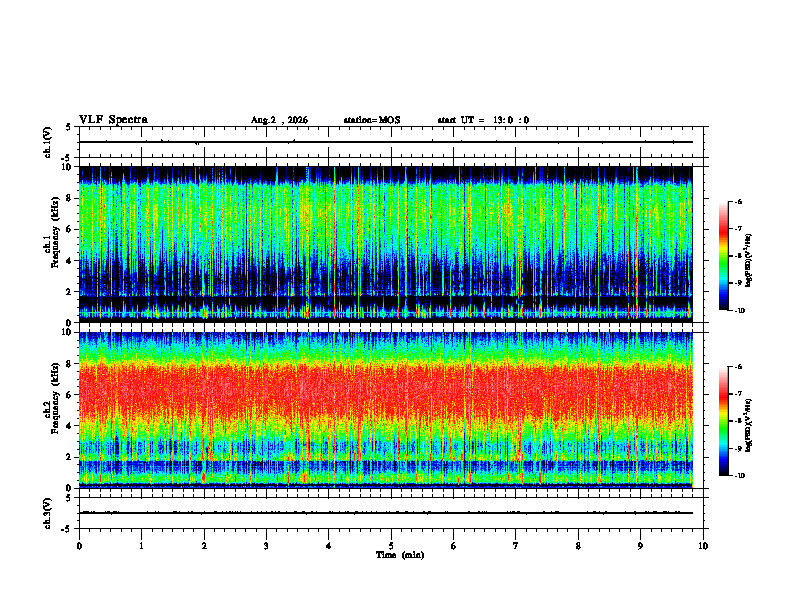Click time axis tick label "9"
The height and width of the screenshot is (612, 792).
pos(640,546)
